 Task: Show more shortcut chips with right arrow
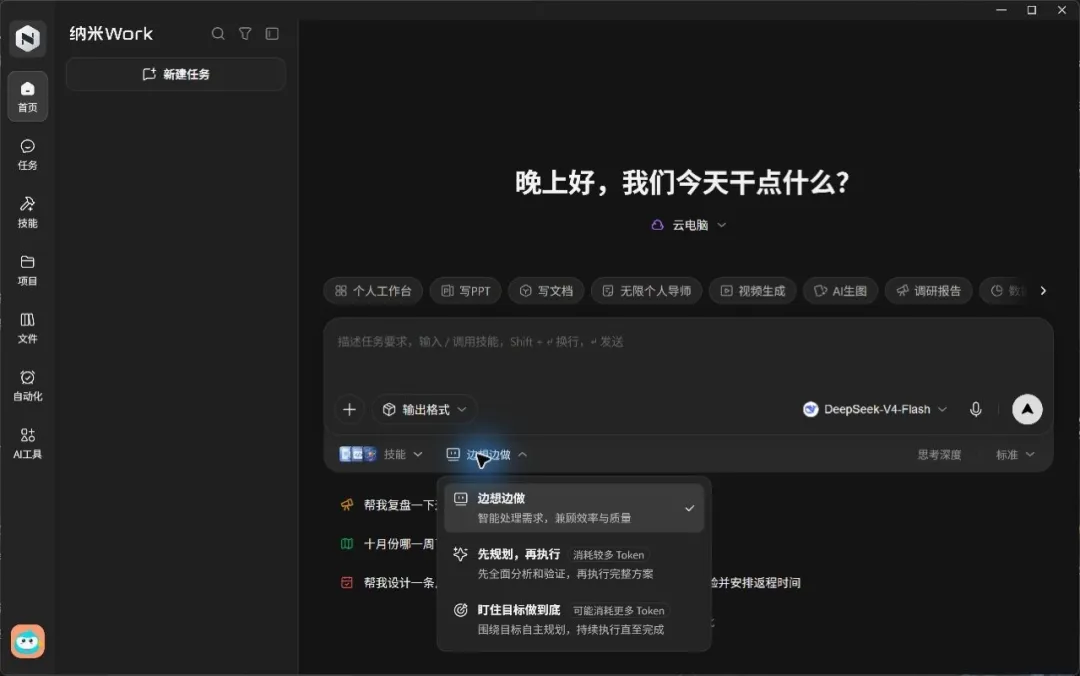[1043, 291]
